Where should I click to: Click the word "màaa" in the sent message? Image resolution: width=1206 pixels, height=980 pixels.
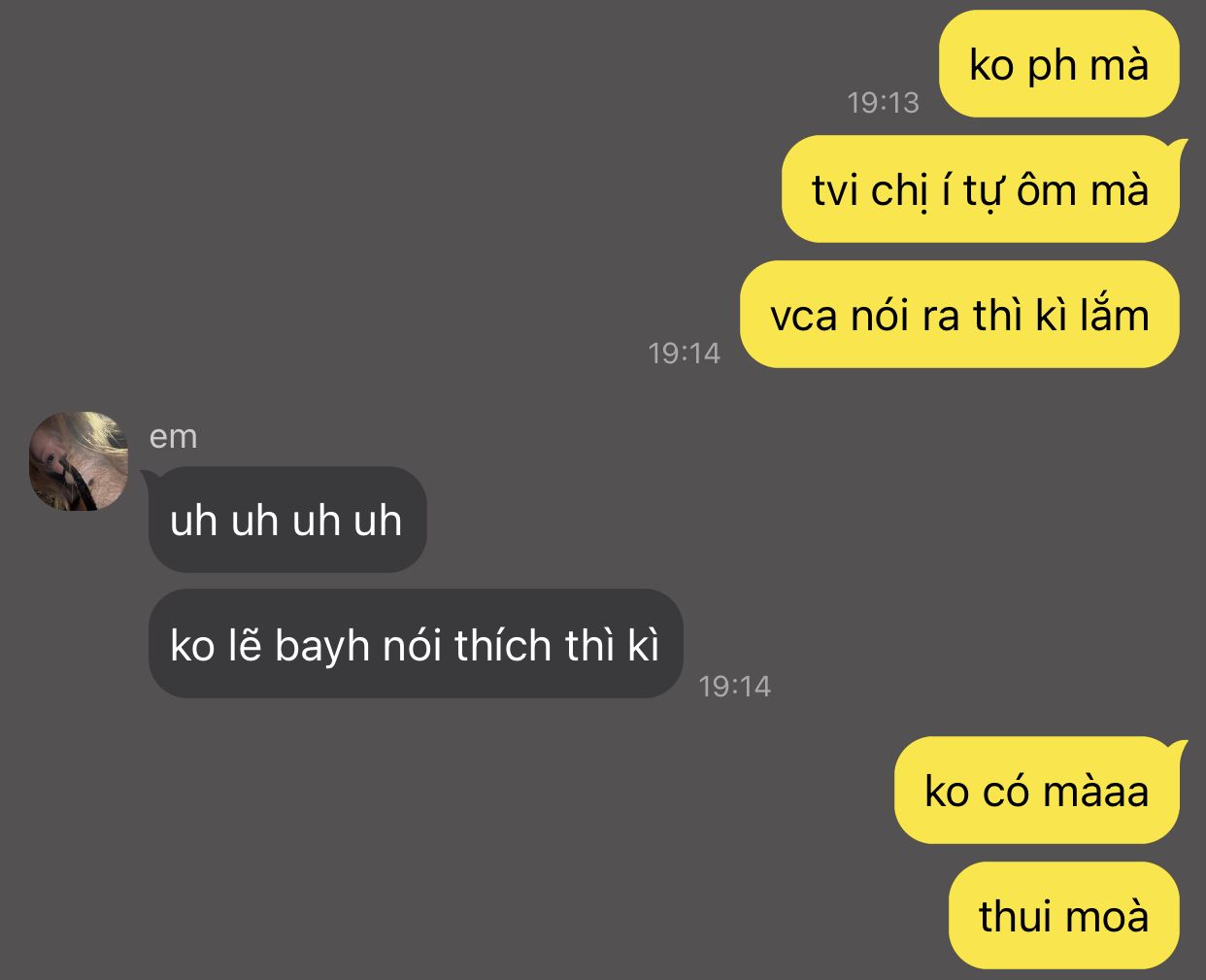tap(1096, 791)
